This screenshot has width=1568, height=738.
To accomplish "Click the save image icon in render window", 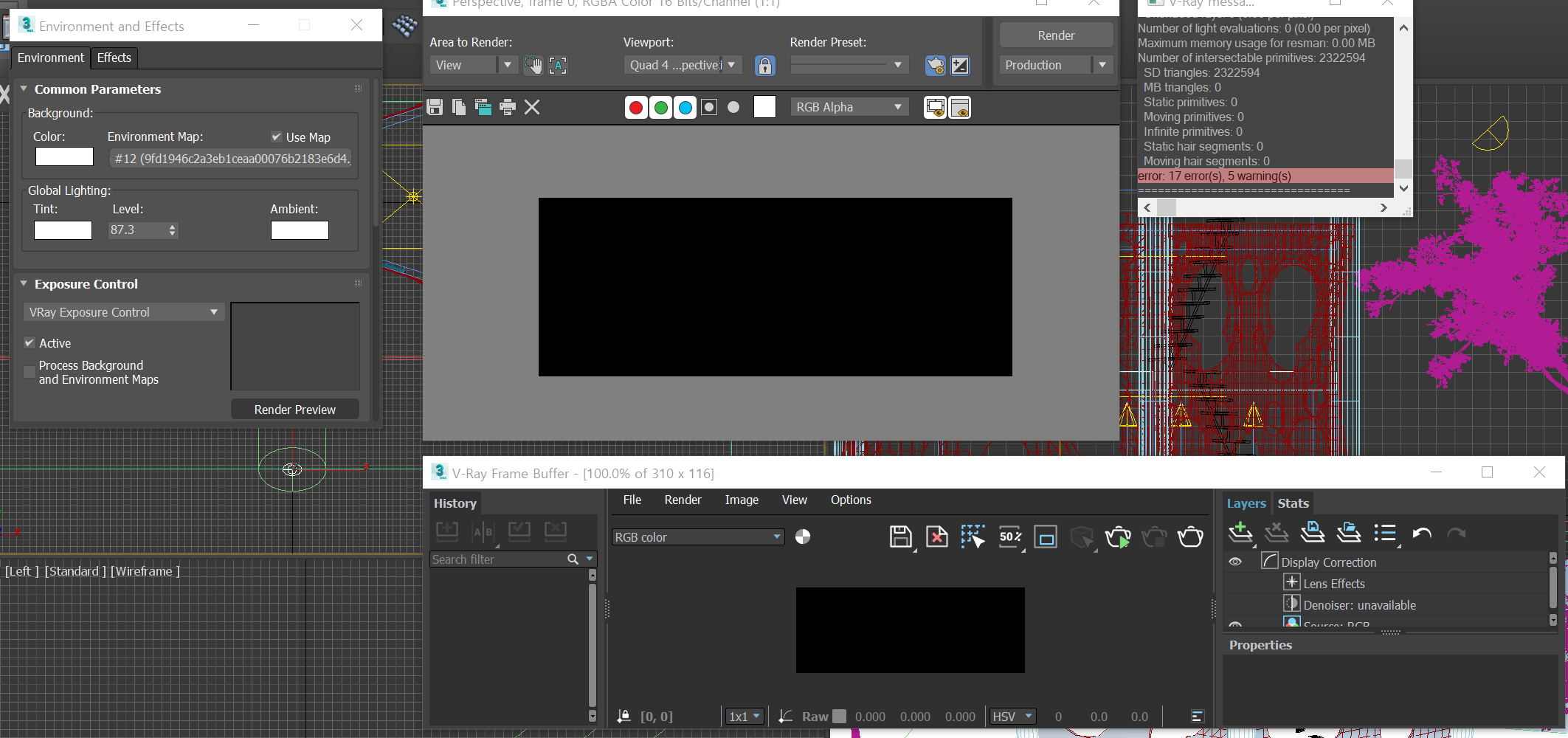I will pos(435,107).
